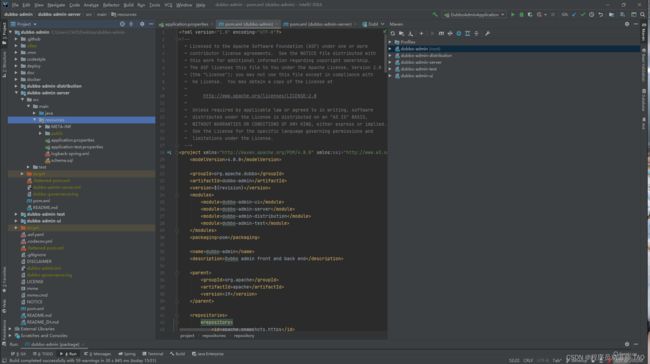Open the Spring tool window
The image size is (650, 364).
point(127,354)
